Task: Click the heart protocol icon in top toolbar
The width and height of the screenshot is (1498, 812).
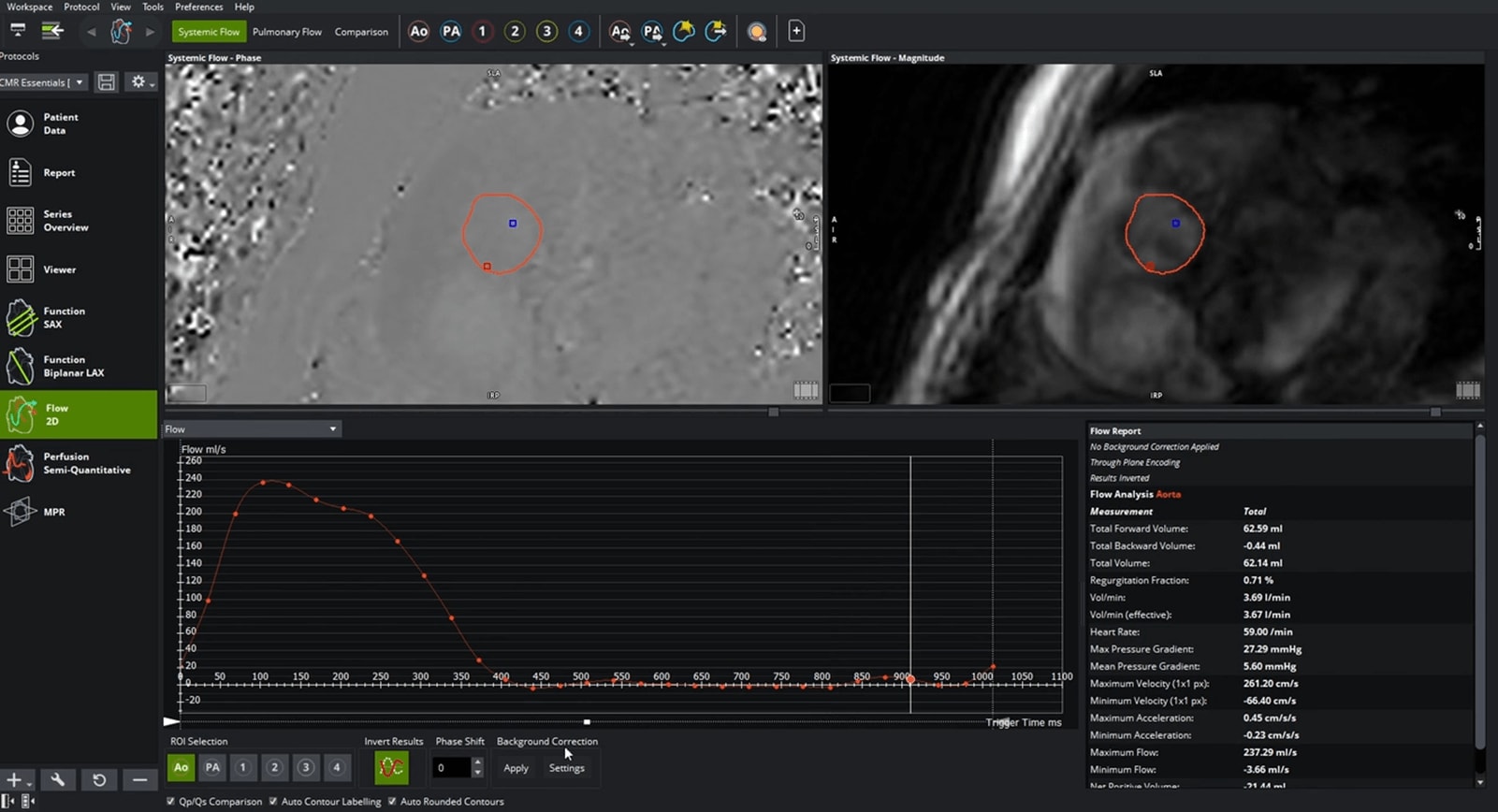Action: point(121,32)
